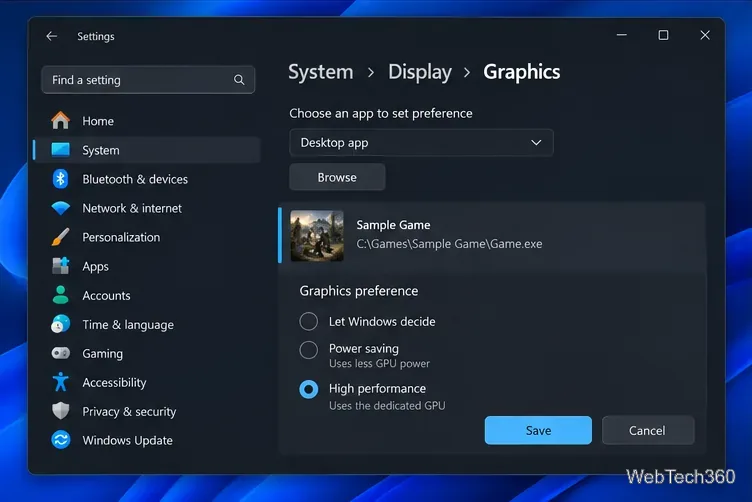
Task: Click the Browse button
Action: tap(337, 177)
